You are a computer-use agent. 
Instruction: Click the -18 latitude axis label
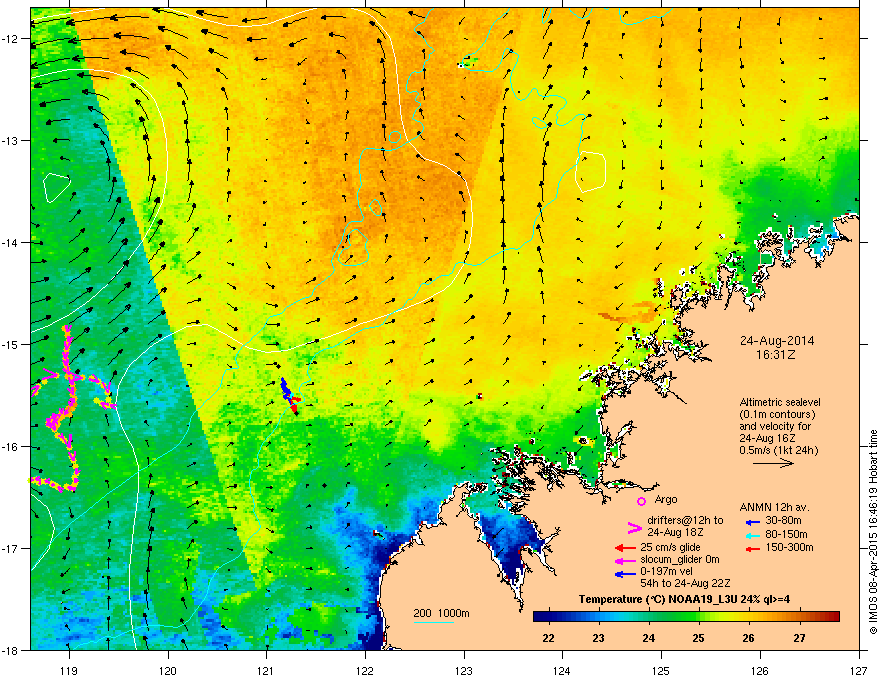[10, 650]
